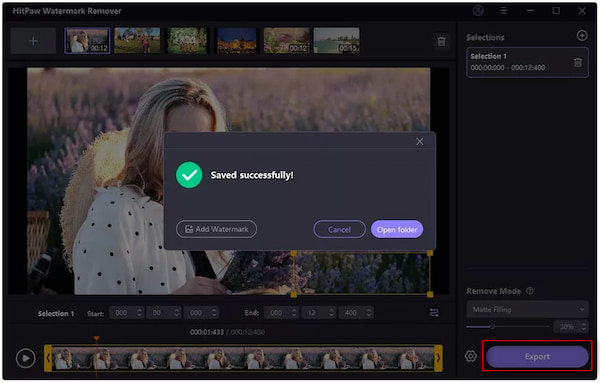
Task: Click the Remove Mode label
Action: [494, 291]
